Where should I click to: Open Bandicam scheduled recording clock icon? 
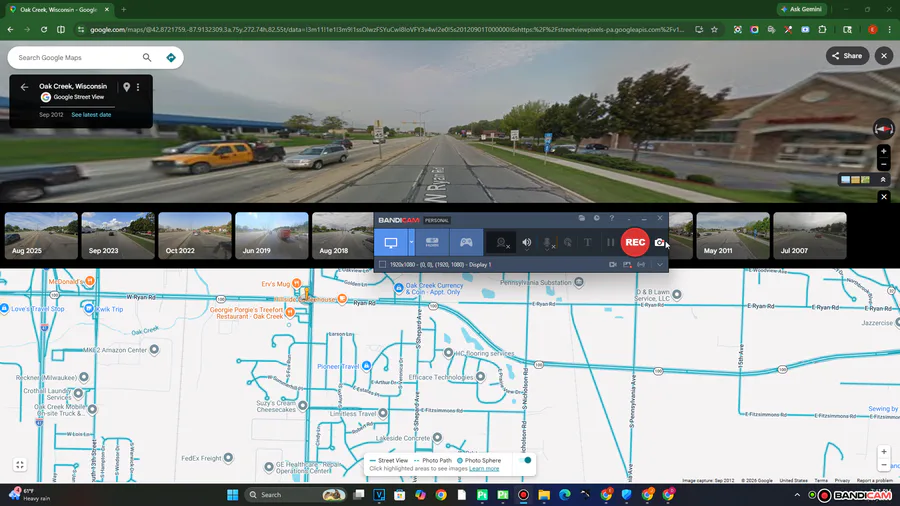[596, 218]
